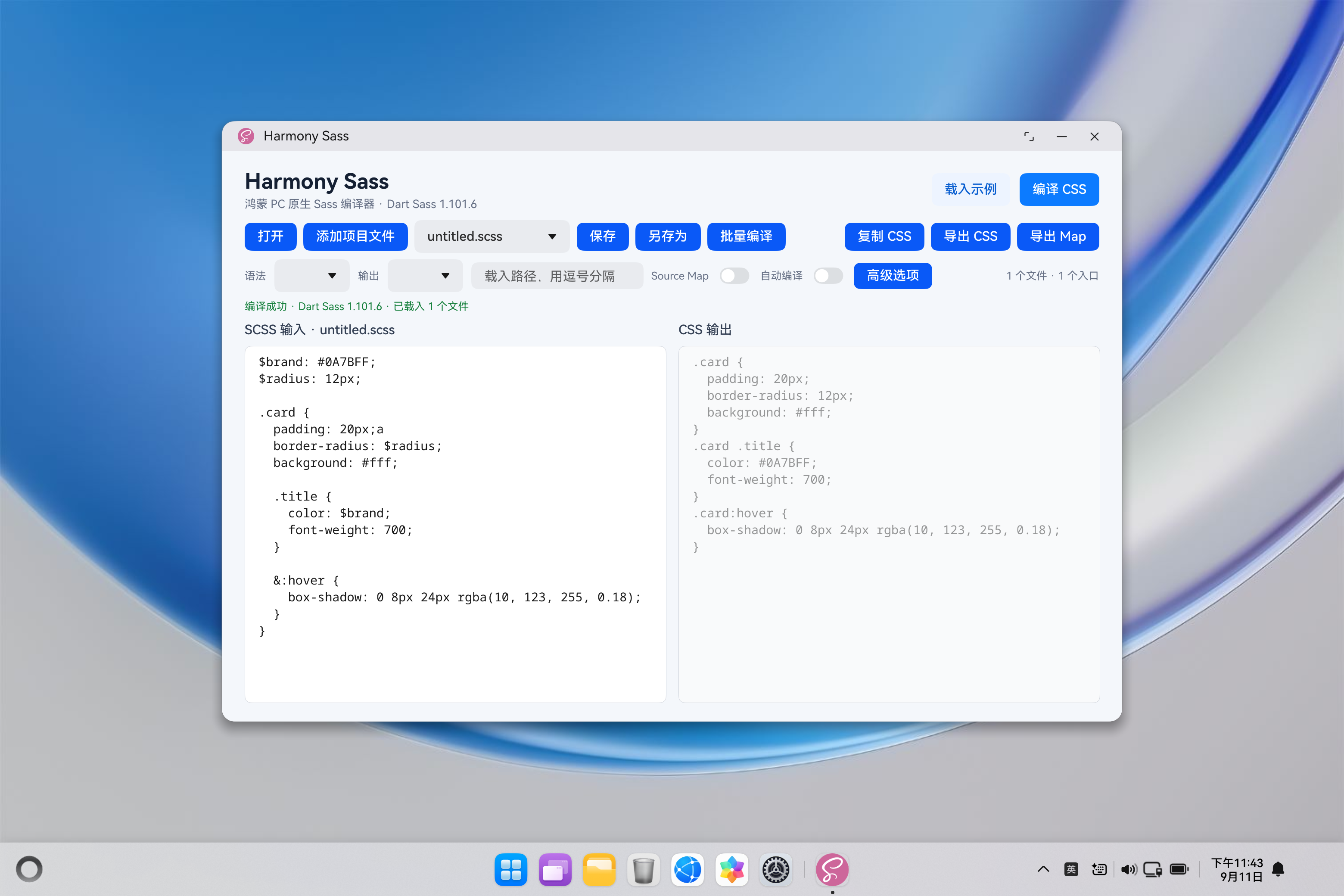Click the 'color: #0A7BFF;' CSS output line
The image size is (1344, 896).
[x=762, y=463]
